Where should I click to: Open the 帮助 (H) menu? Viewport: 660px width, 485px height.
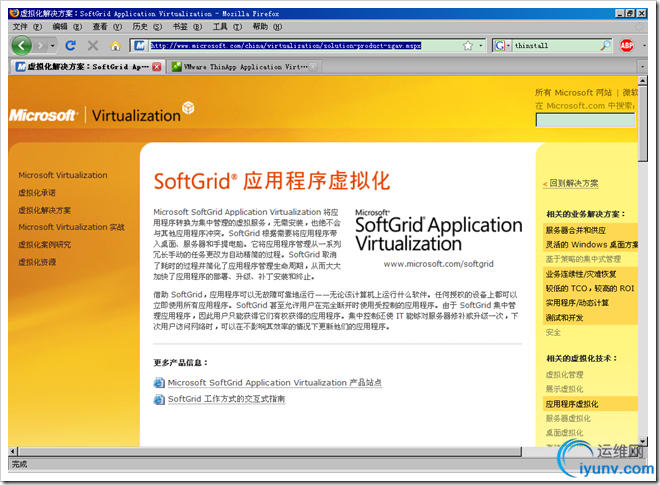(x=267, y=27)
